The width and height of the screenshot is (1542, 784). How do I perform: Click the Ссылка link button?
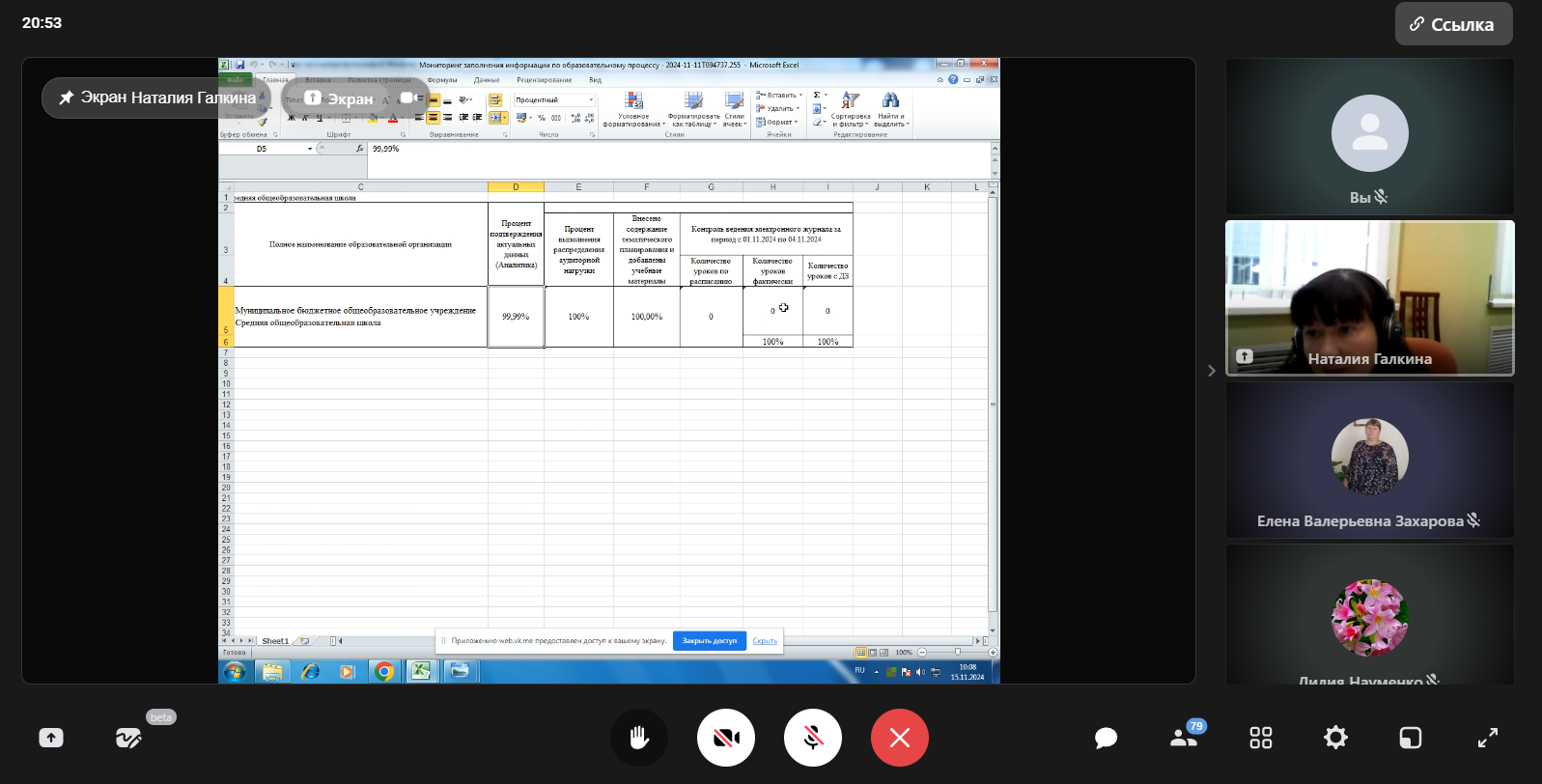click(x=1452, y=24)
